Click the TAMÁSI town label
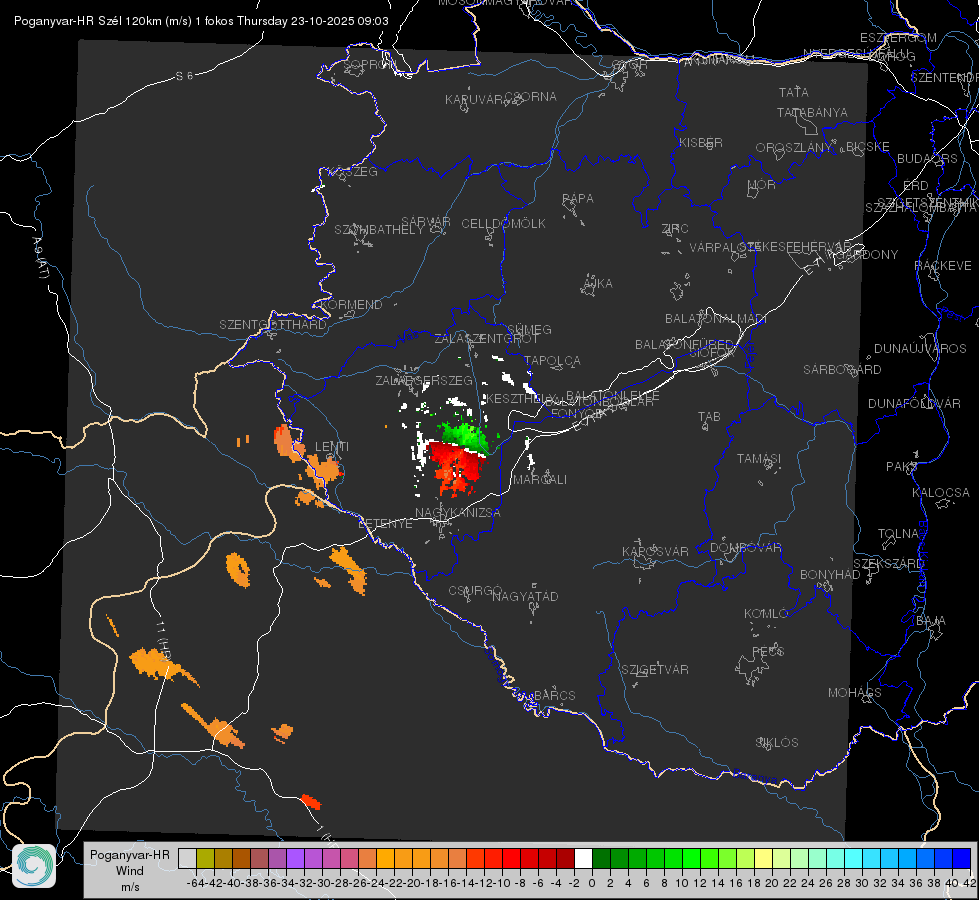Screen dimensions: 979x900 tap(759, 459)
